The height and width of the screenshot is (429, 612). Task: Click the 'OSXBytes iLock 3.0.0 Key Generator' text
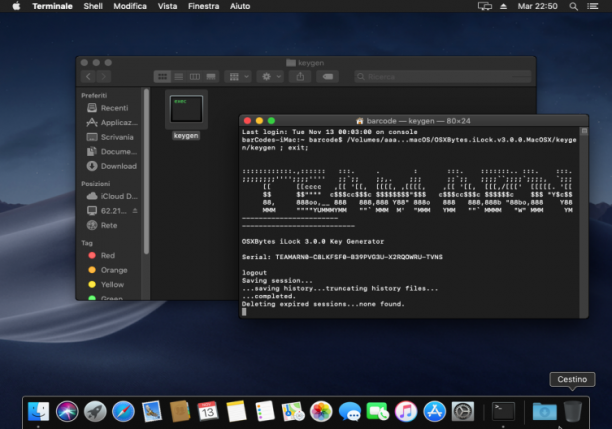pyautogui.click(x=313, y=241)
